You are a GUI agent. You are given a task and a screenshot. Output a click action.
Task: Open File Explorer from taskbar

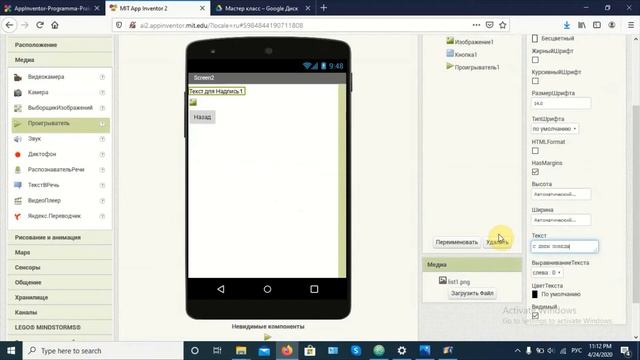click(x=241, y=350)
